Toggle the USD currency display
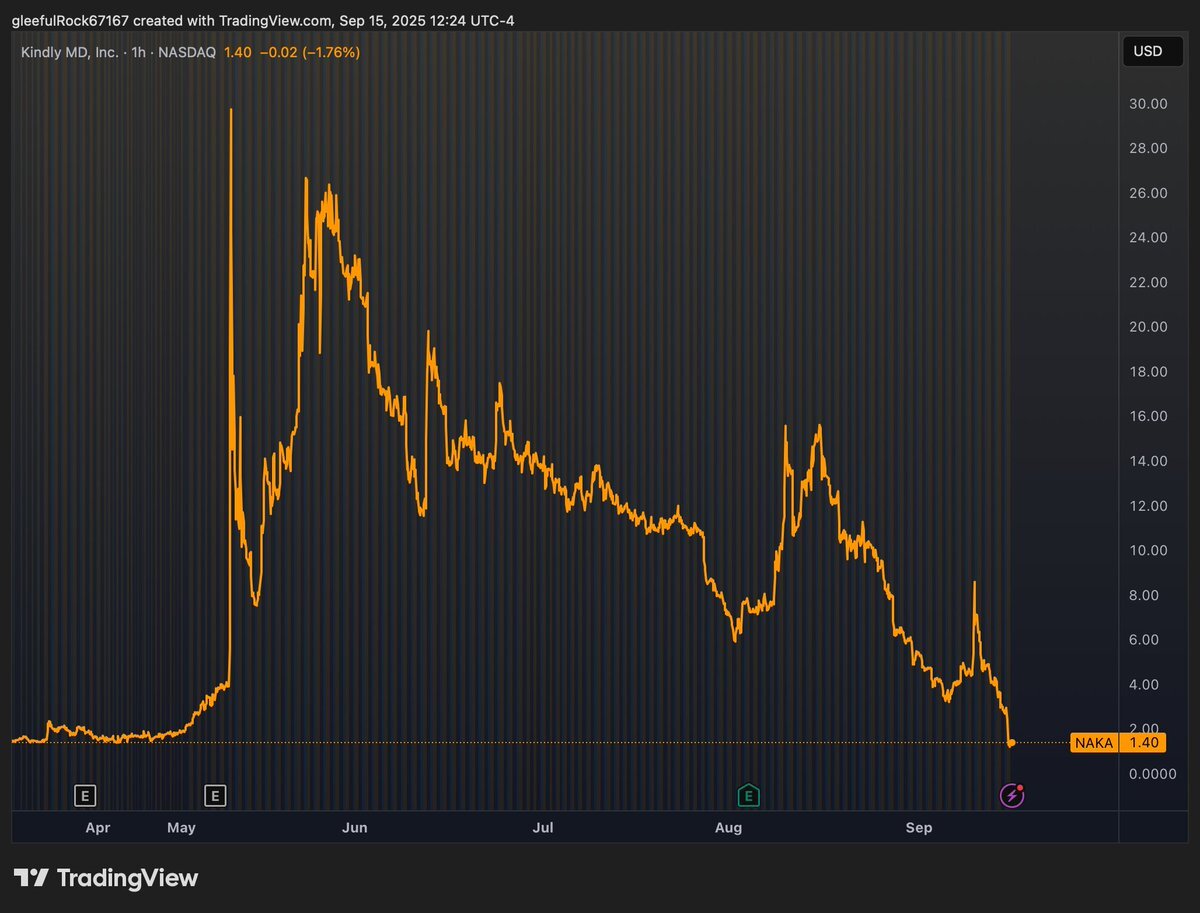The width and height of the screenshot is (1200, 913). pyautogui.click(x=1152, y=51)
